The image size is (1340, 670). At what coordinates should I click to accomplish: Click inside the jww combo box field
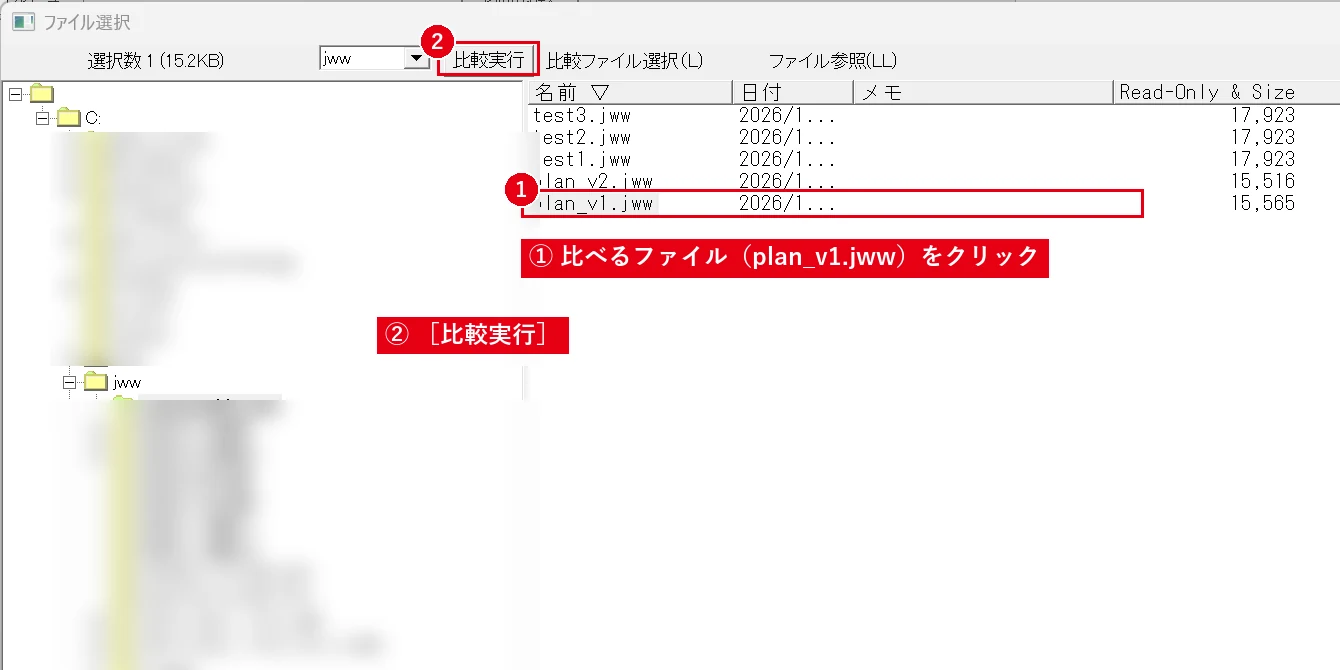click(362, 59)
